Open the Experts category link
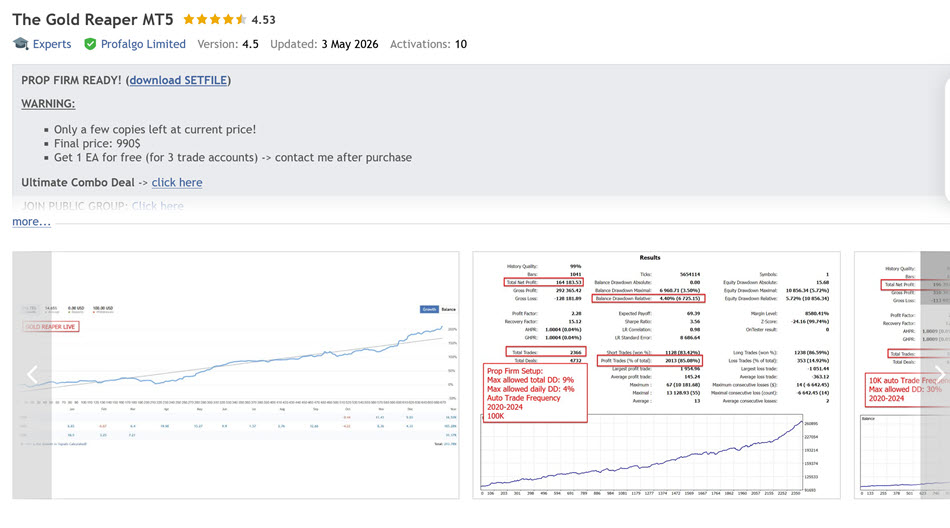The height and width of the screenshot is (528, 950). tap(51, 44)
